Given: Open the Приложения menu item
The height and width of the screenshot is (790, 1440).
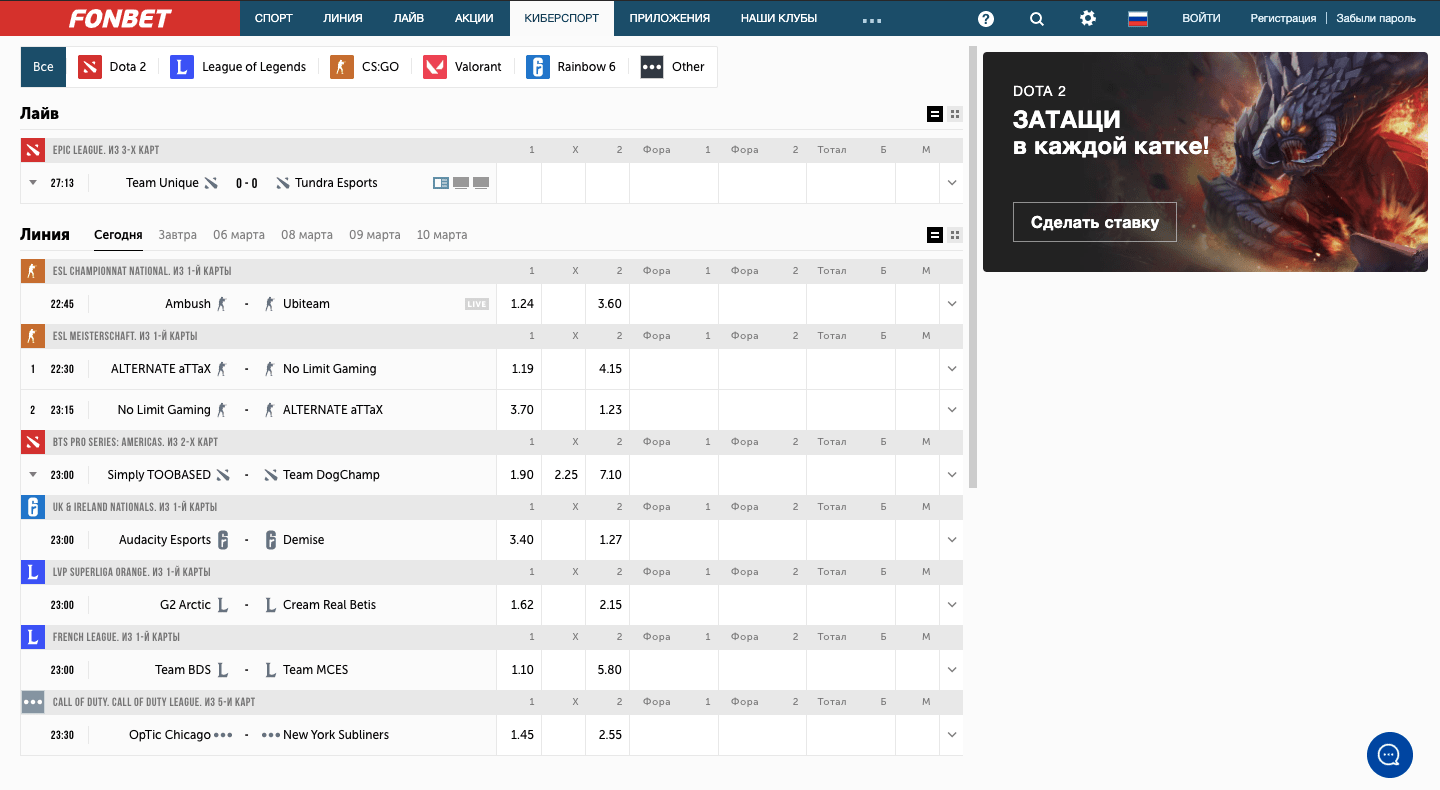Looking at the screenshot, I should point(670,18).
